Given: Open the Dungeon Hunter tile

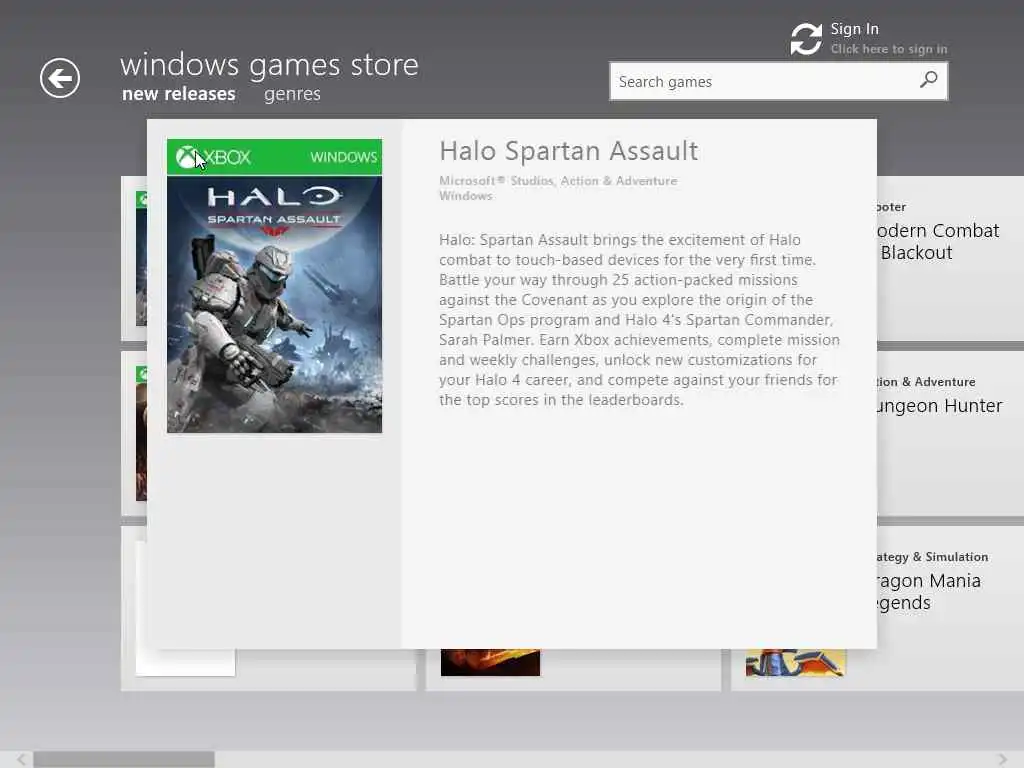Looking at the screenshot, I should coord(950,434).
